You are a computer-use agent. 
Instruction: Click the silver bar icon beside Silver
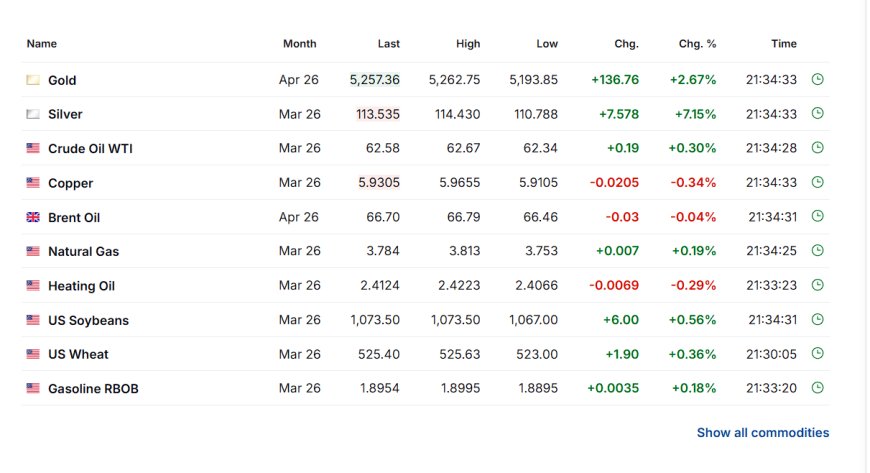point(33,114)
